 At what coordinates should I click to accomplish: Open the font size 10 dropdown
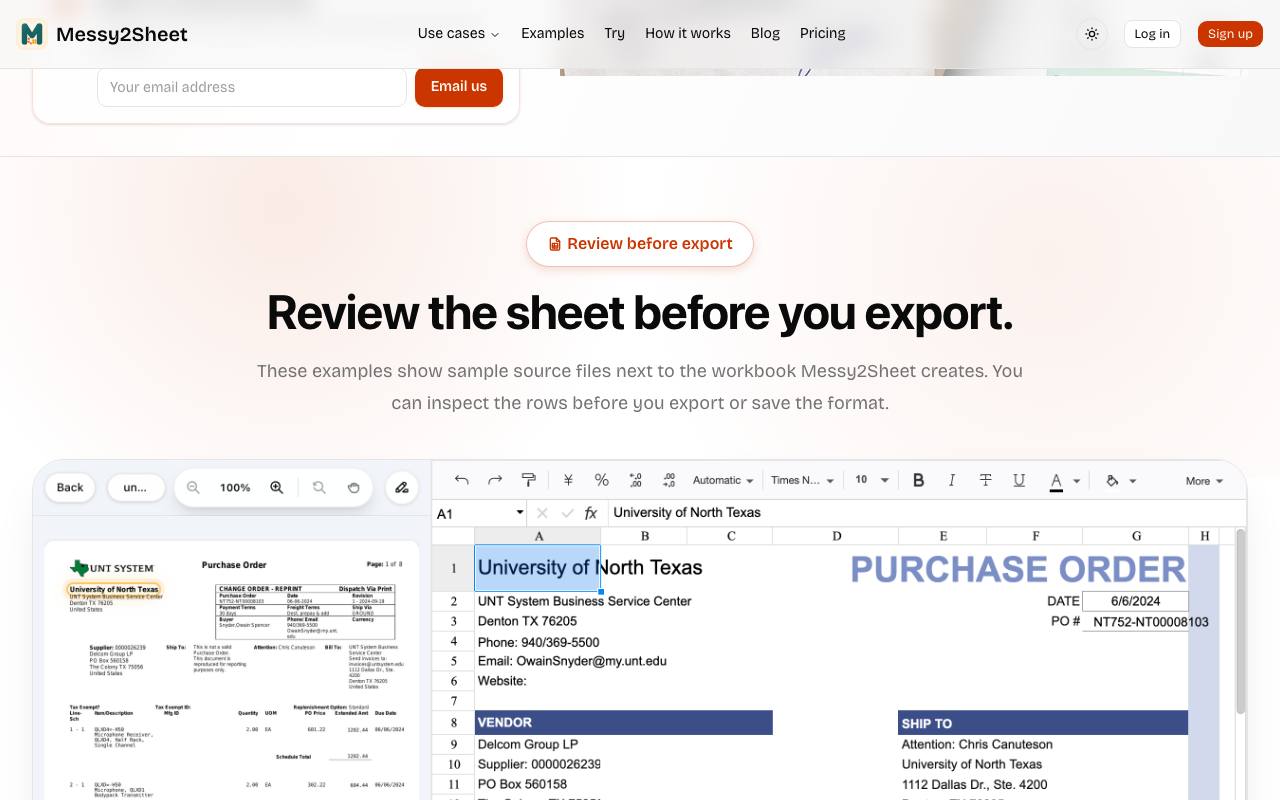pyautogui.click(x=872, y=481)
